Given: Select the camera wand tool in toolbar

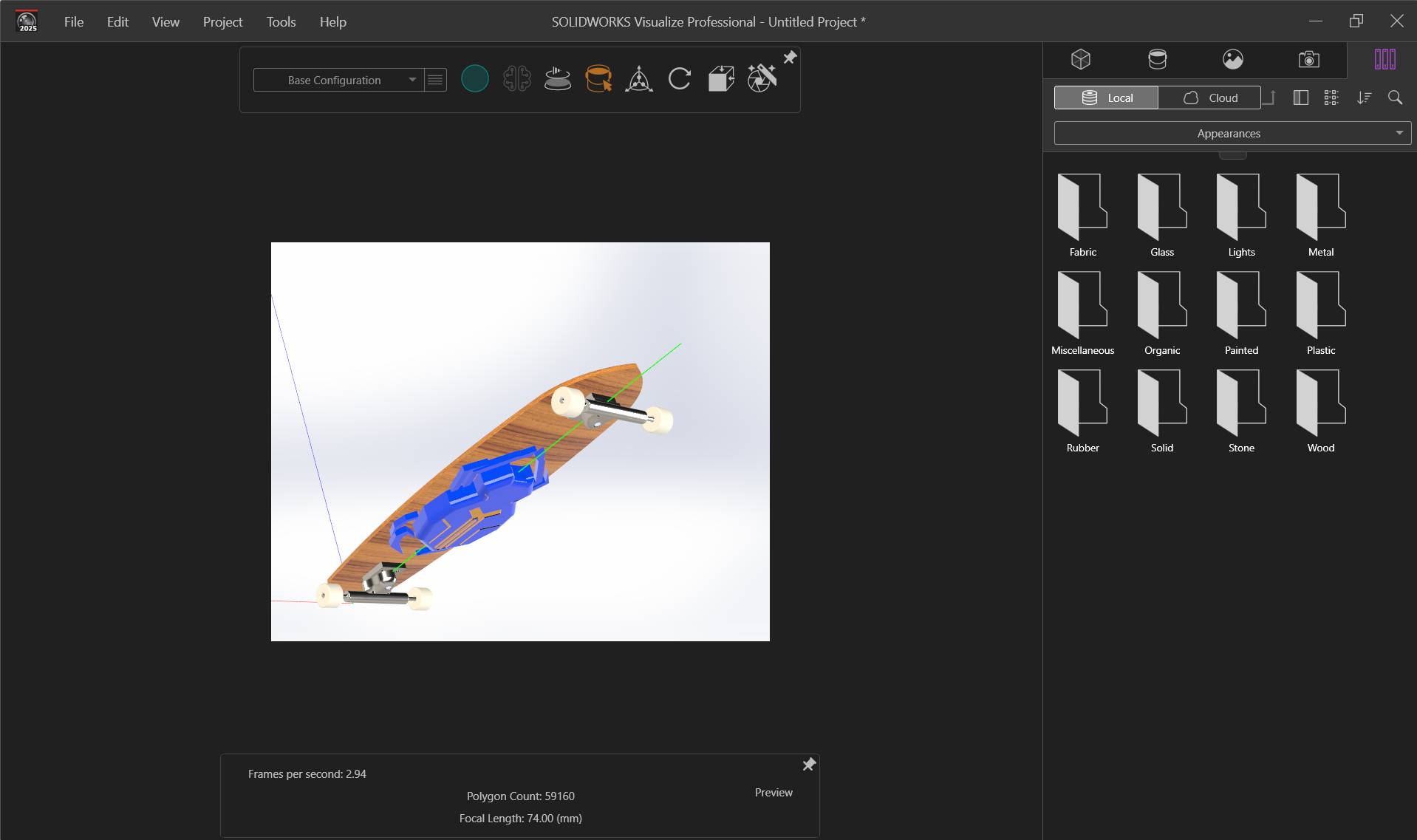Looking at the screenshot, I should click(762, 78).
